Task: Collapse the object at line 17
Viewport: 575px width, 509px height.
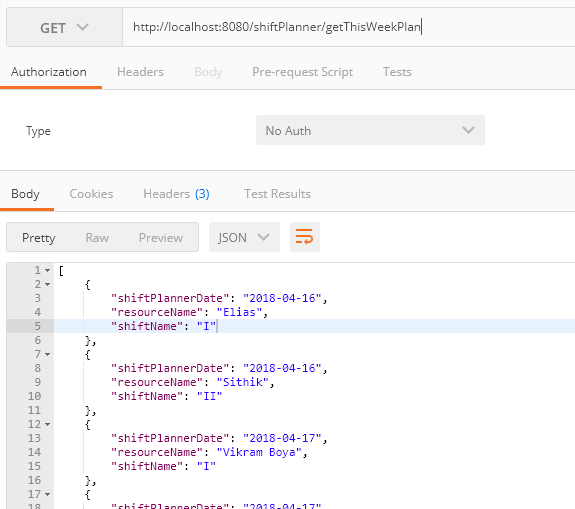Action: tap(48, 495)
